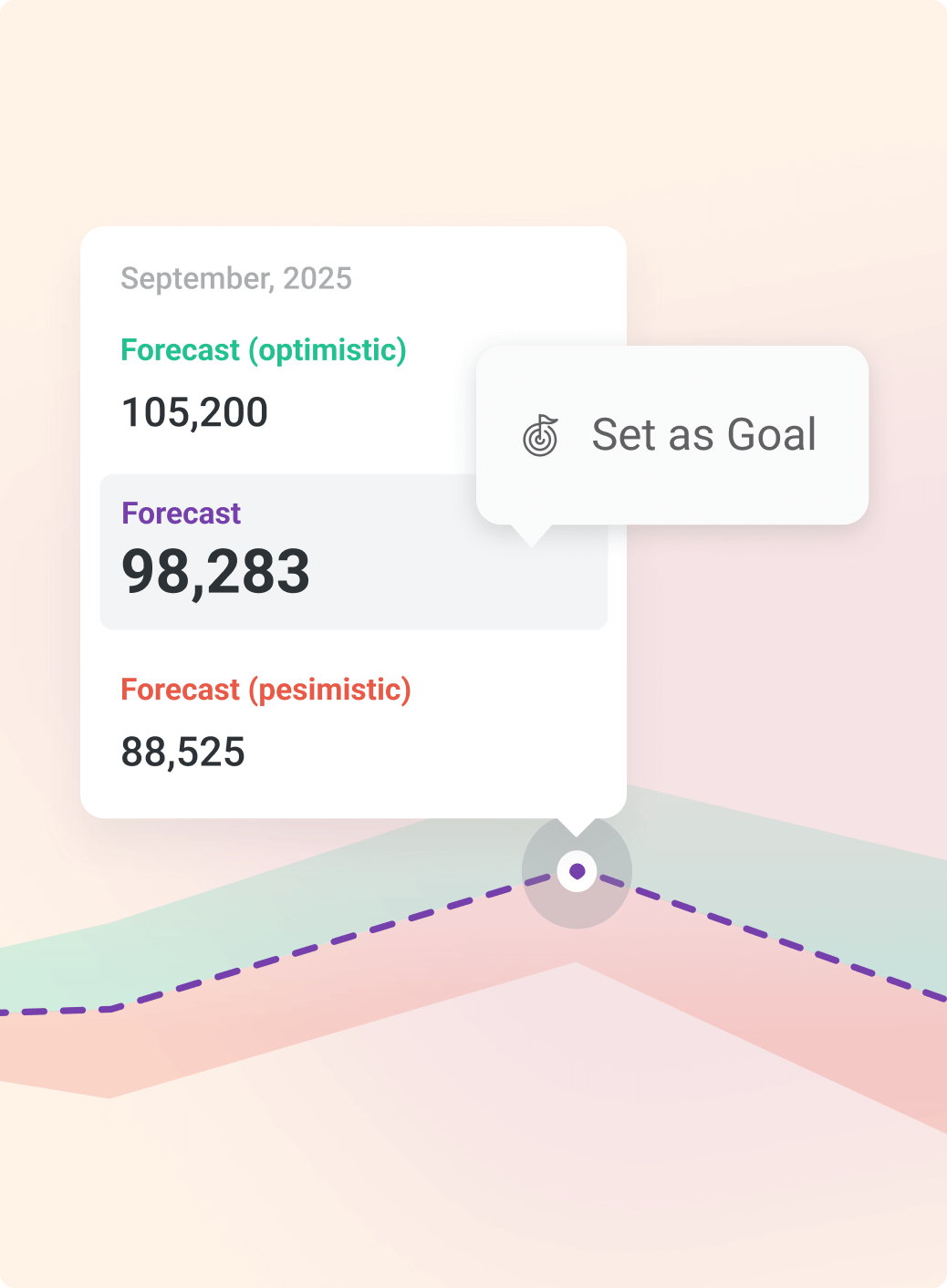Viewport: 947px width, 1288px height.
Task: Click the dashed line's flat start at far left
Action: [x=55, y=1011]
